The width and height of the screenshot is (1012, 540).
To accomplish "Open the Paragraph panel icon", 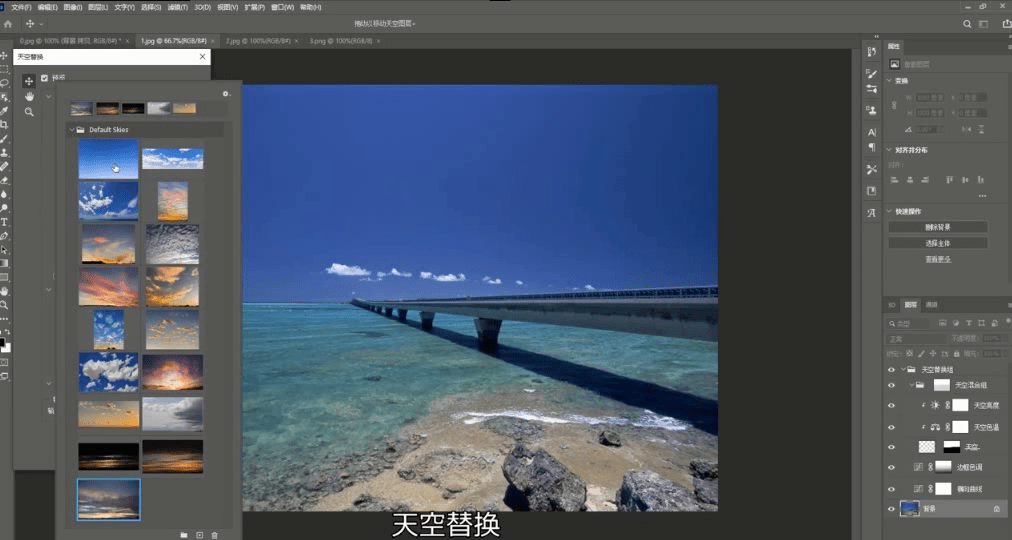I will 872,147.
